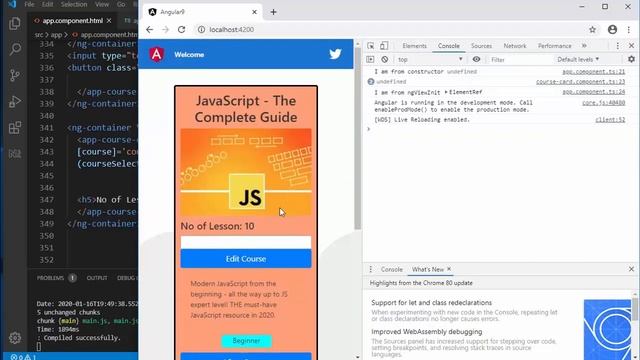This screenshot has width=640, height=360.
Task: Open the client:52 source link
Action: (x=610, y=120)
